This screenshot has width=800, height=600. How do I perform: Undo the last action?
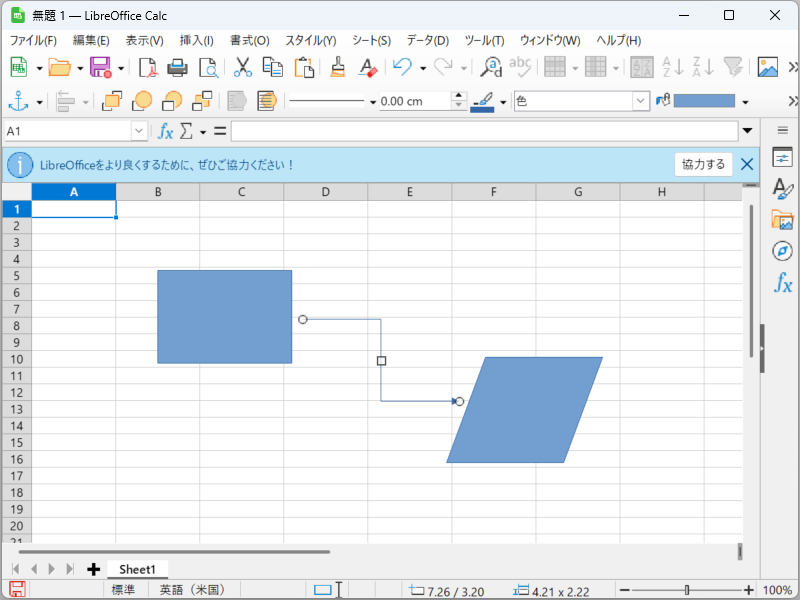pos(403,67)
